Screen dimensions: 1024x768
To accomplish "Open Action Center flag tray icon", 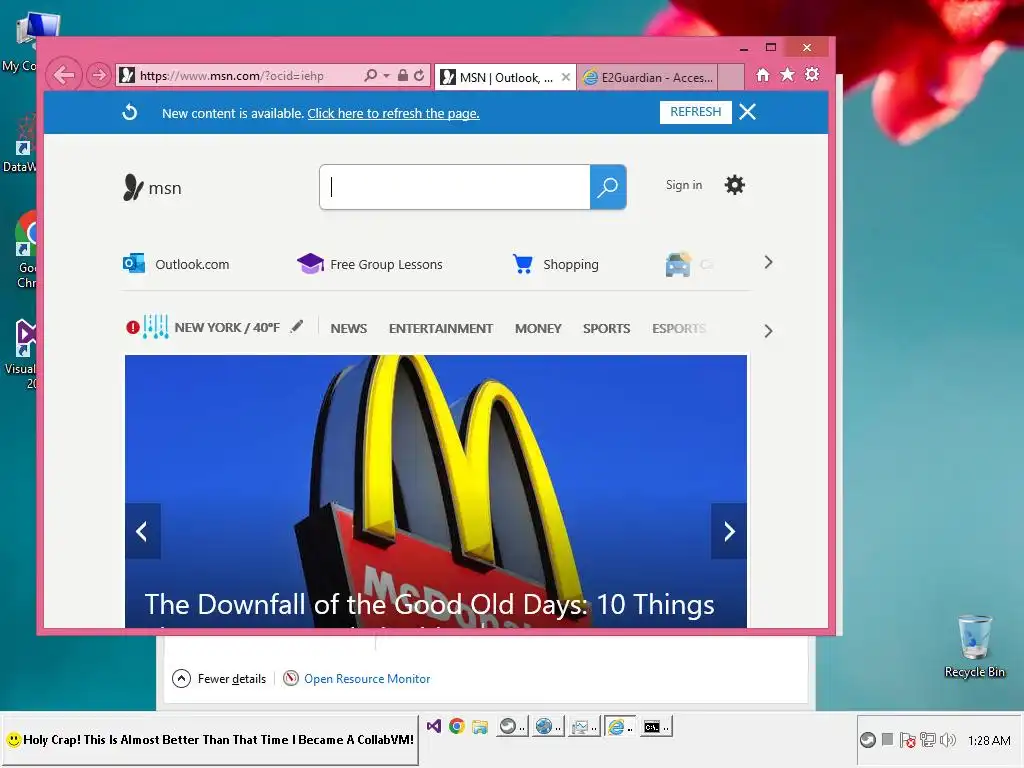I will 907,740.
